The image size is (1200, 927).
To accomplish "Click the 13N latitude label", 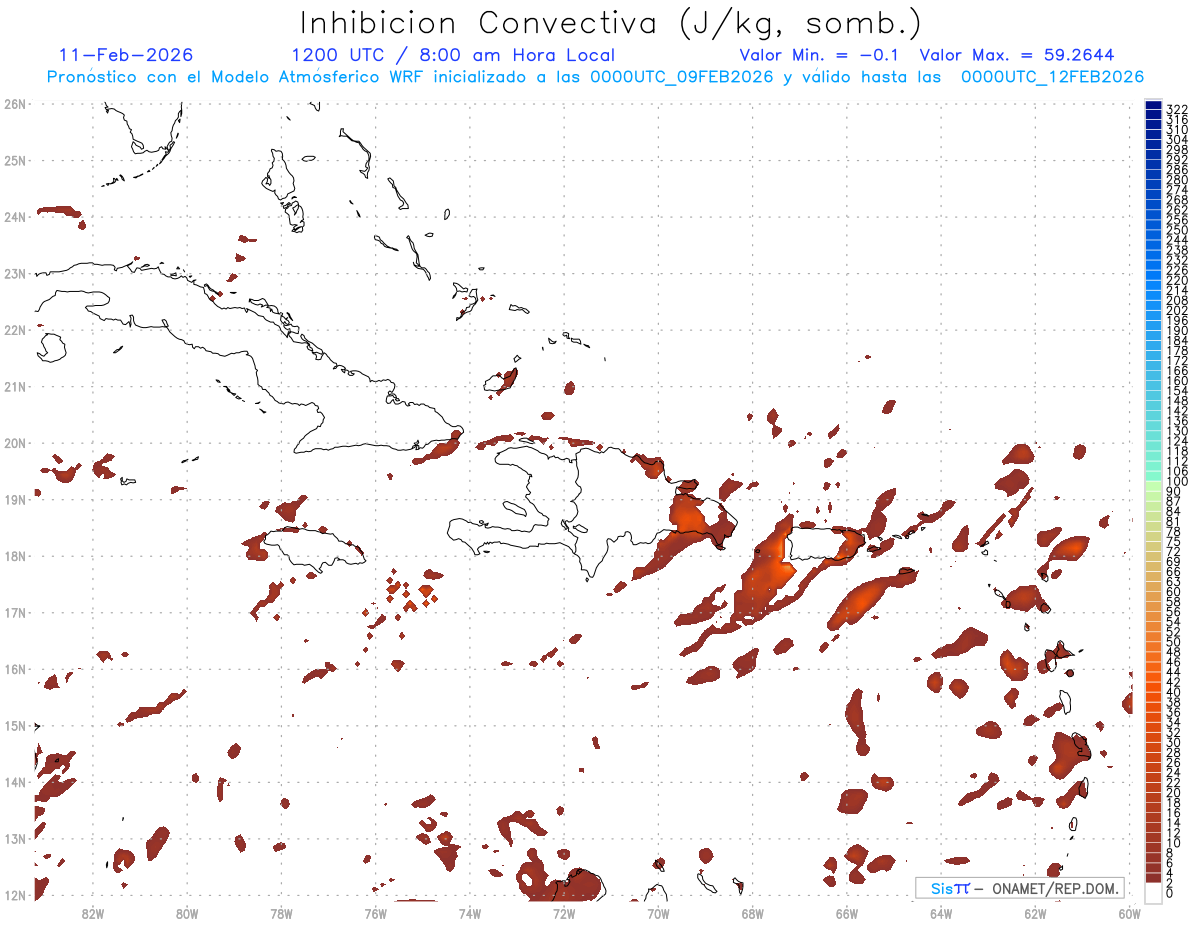I will 14,838.
